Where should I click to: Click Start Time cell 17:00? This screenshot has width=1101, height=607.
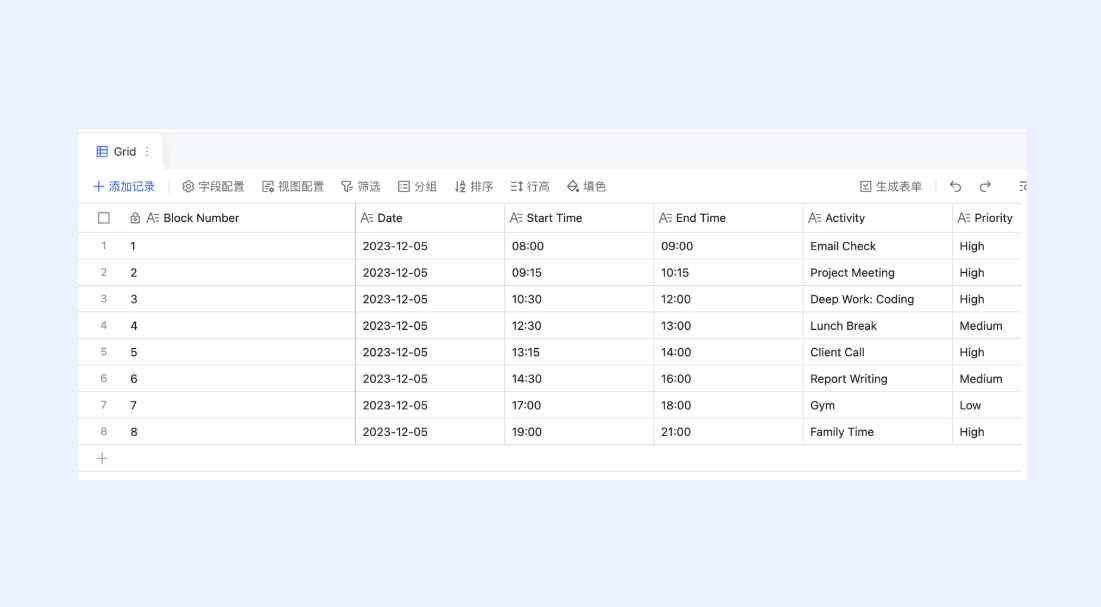[579, 405]
